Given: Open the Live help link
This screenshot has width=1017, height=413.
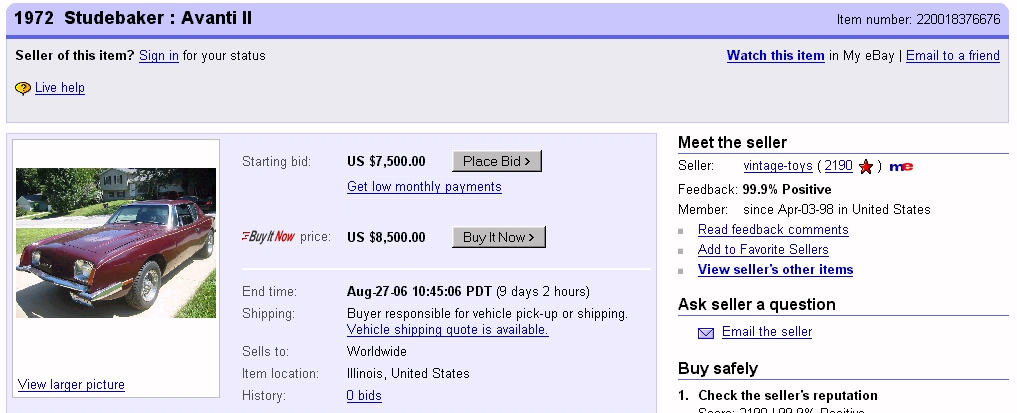Looking at the screenshot, I should [60, 88].
